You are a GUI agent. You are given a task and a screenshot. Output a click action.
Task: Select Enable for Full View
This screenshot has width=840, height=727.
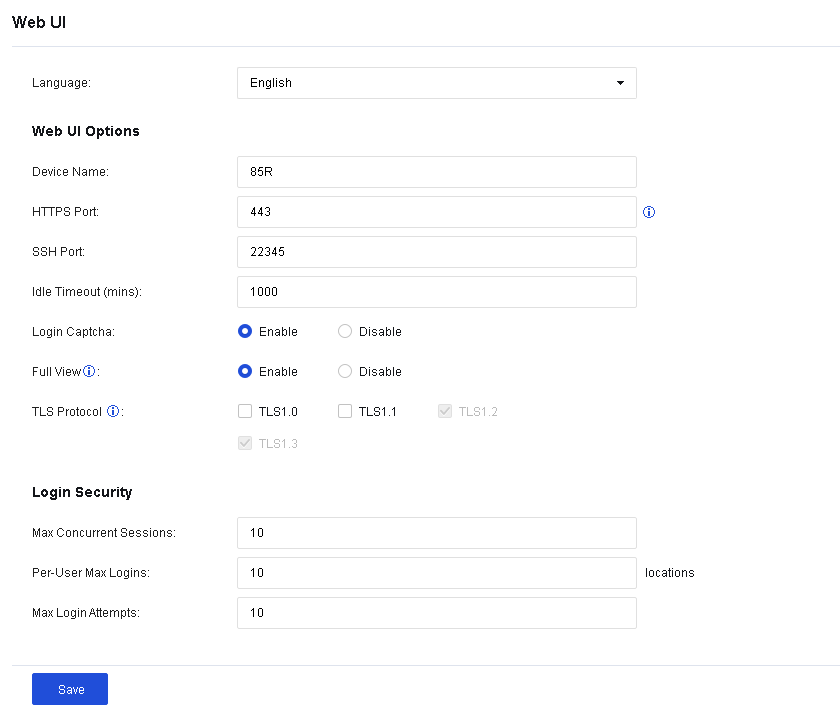pos(245,371)
